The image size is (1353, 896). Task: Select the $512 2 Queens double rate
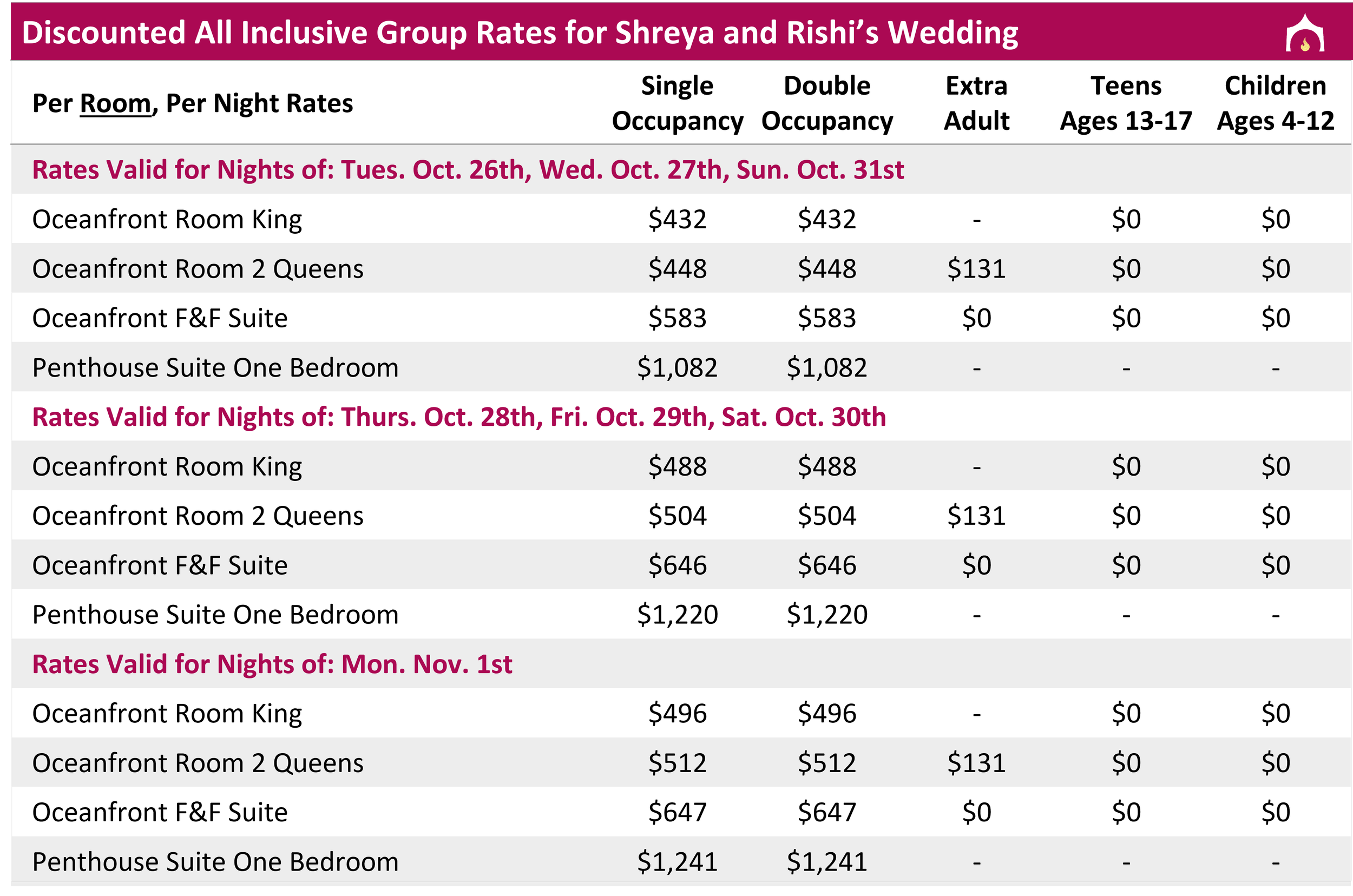tap(827, 763)
